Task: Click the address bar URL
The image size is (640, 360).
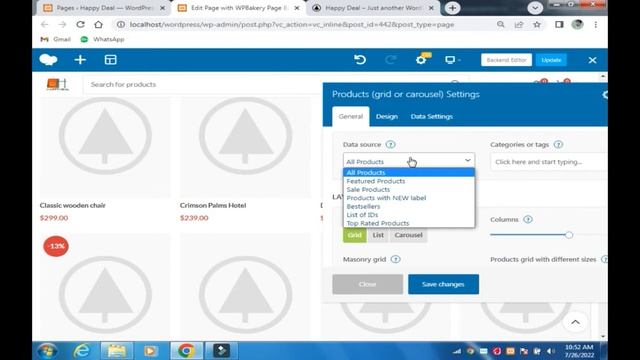Action: point(292,24)
